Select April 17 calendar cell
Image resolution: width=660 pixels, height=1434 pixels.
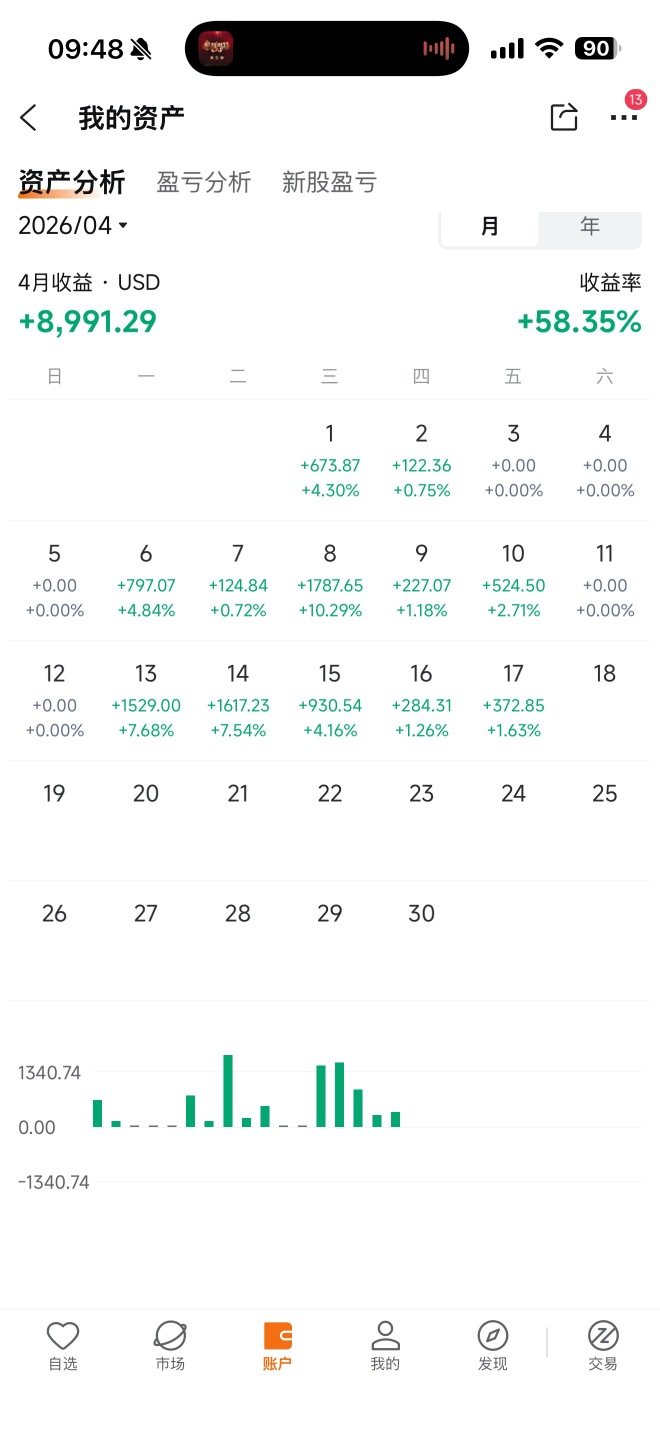[x=513, y=701]
